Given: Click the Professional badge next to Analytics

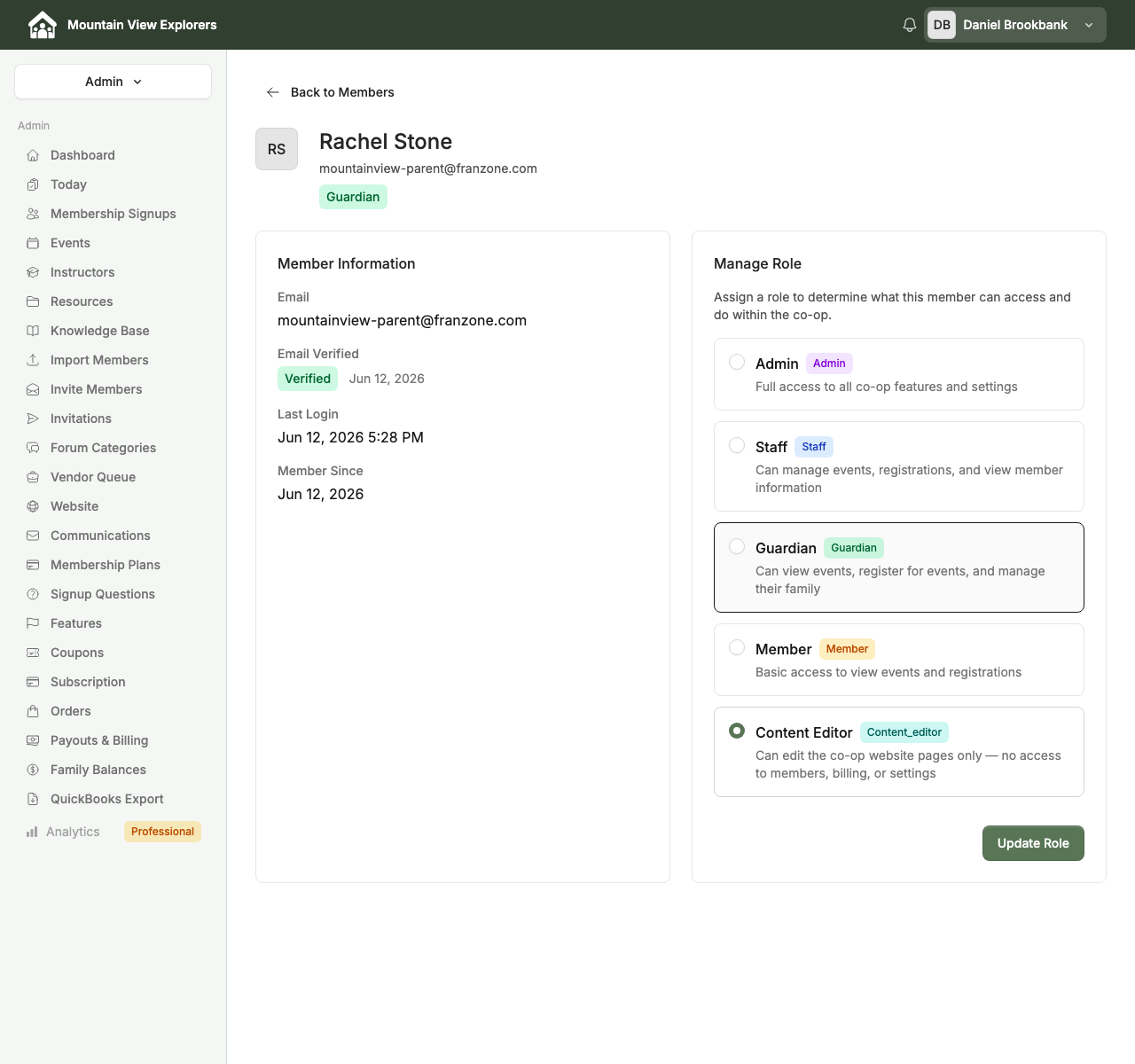Looking at the screenshot, I should click(x=162, y=832).
